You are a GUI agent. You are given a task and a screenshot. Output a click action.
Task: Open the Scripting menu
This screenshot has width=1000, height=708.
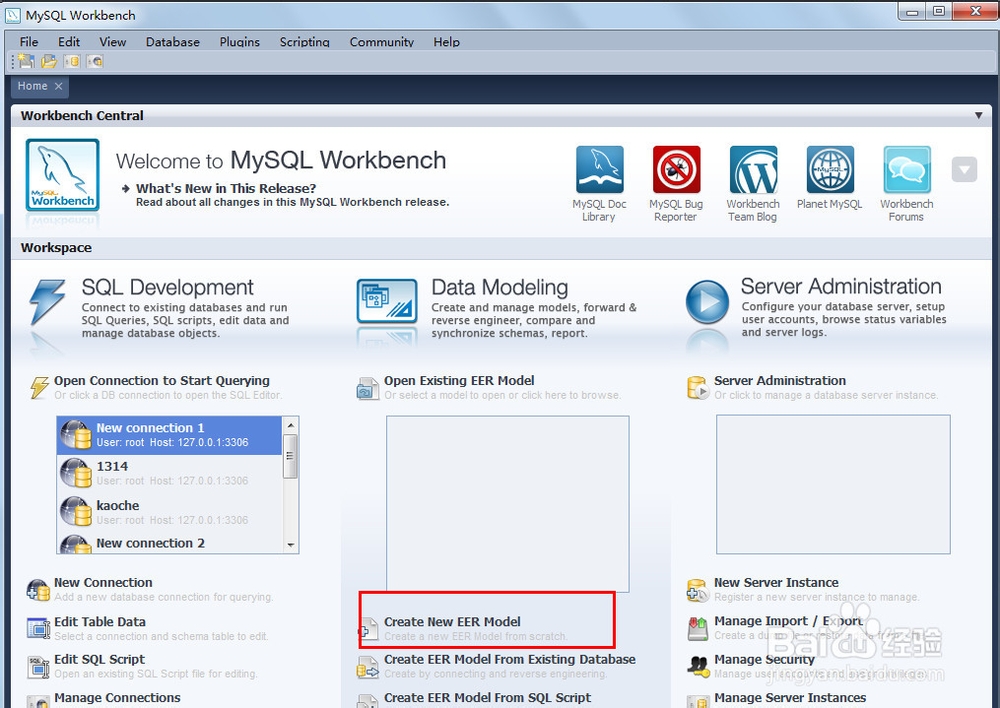304,41
